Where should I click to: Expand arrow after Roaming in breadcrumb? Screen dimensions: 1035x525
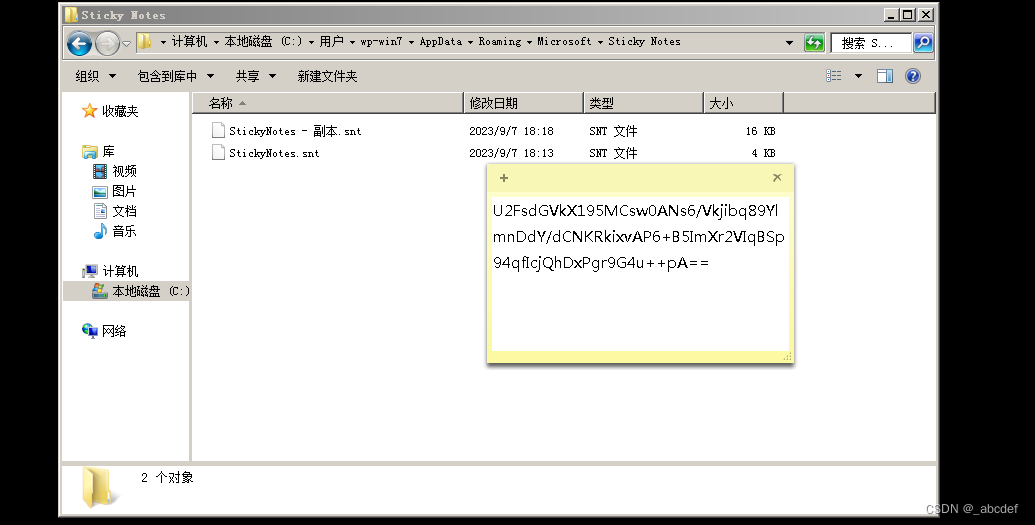(529, 42)
